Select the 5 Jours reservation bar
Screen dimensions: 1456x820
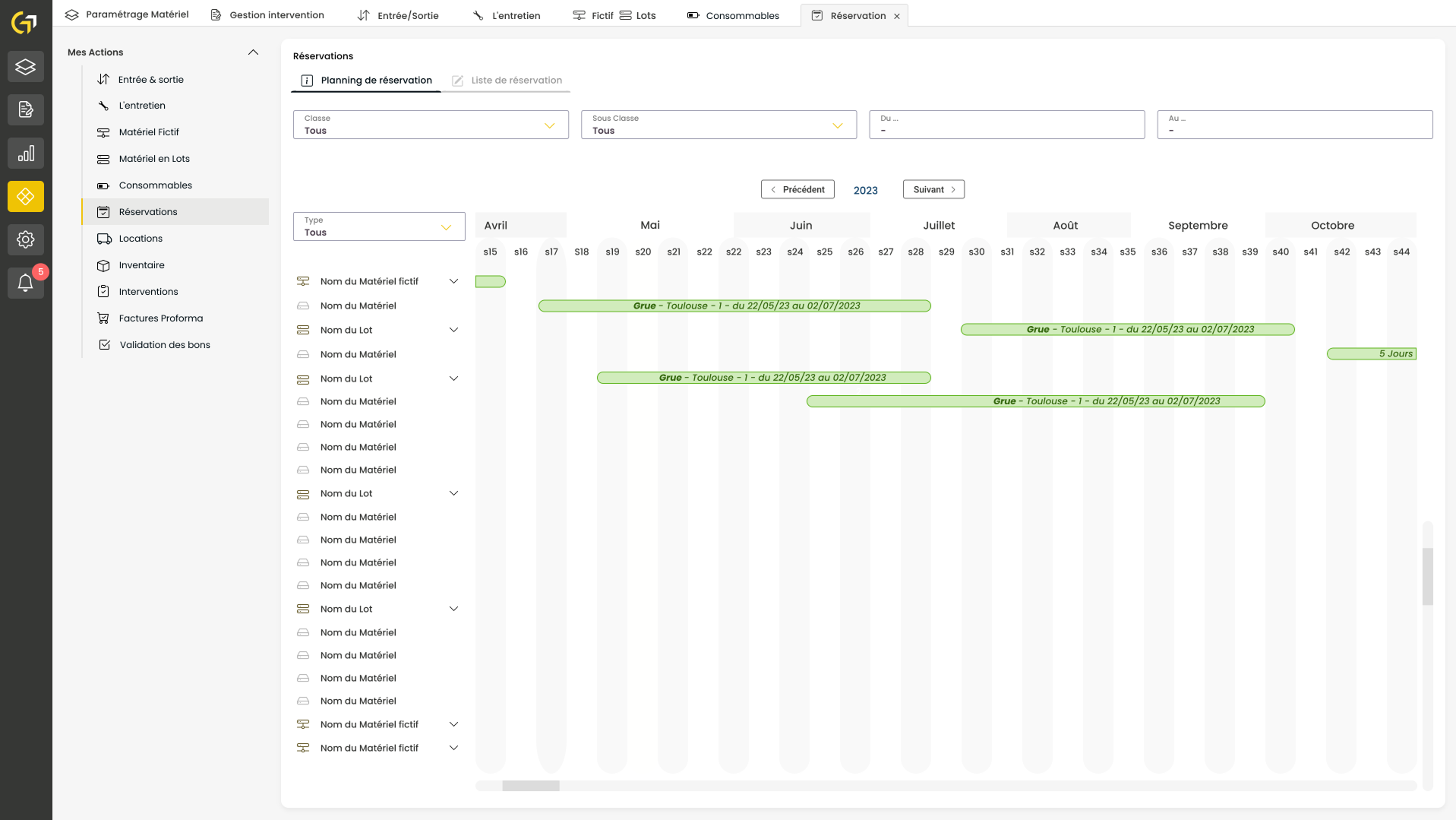1371,354
